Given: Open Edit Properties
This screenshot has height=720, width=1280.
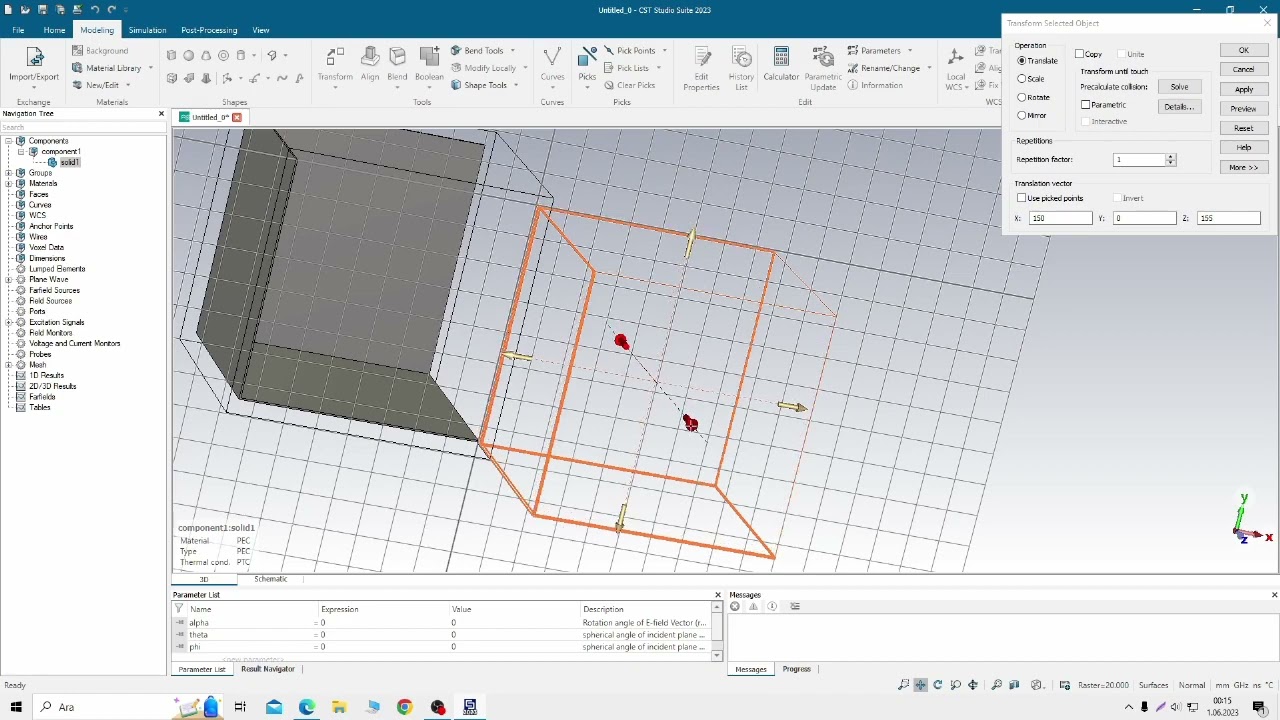Looking at the screenshot, I should pos(701,68).
